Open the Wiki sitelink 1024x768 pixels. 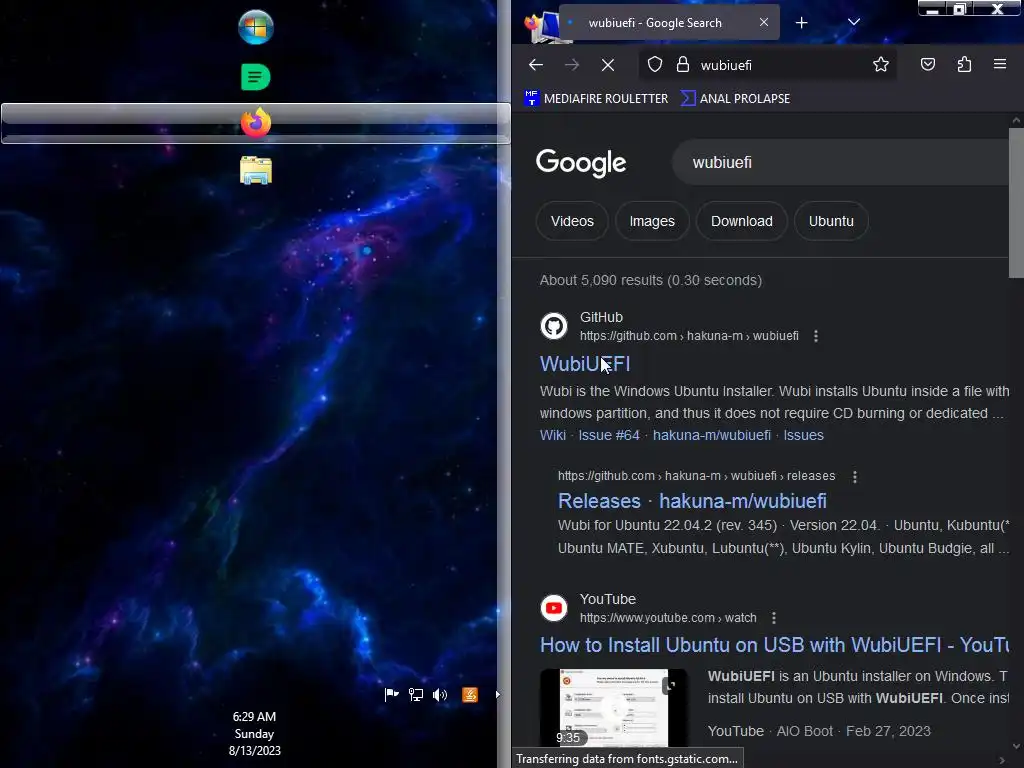pos(552,435)
